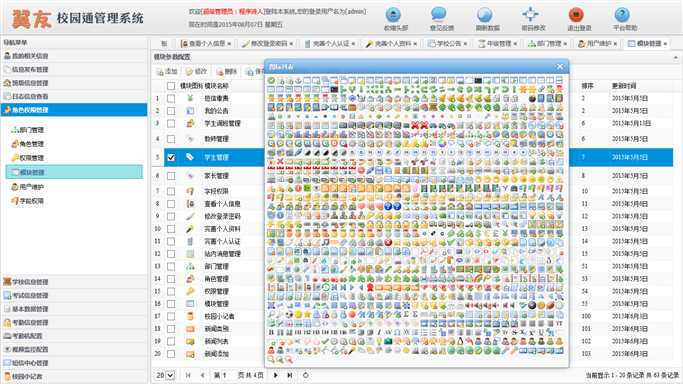The image size is (683, 384).
Task: Click the red 退出登录 logout icon
Action: click(576, 14)
